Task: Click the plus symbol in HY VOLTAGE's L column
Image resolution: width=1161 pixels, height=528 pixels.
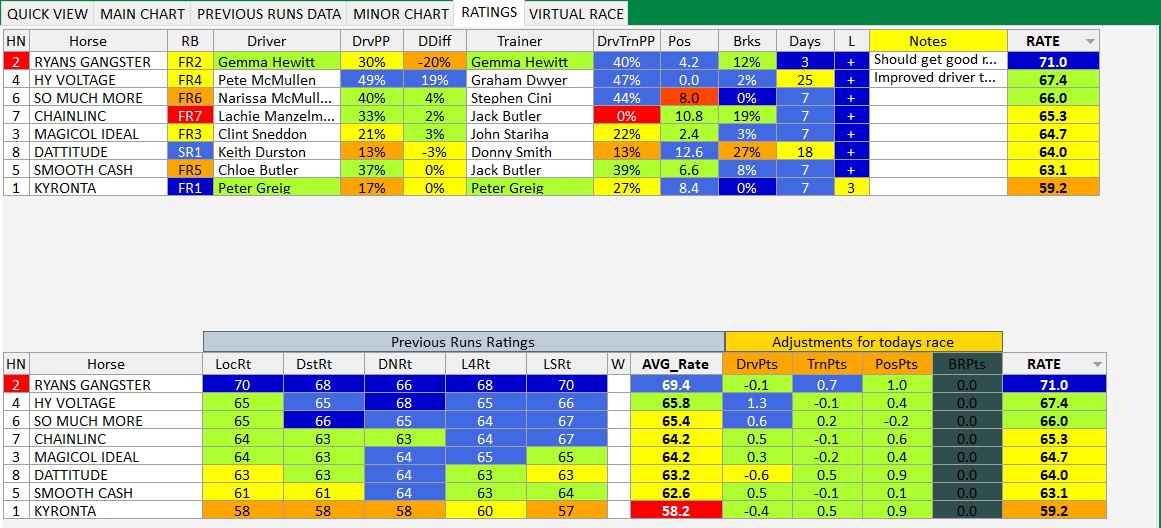Action: tap(851, 79)
